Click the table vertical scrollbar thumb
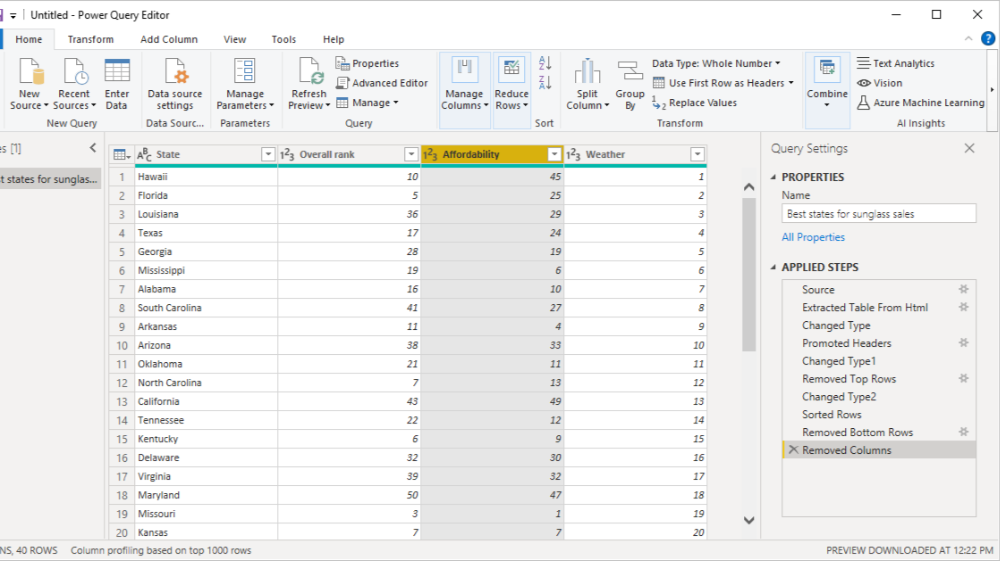Image resolution: width=1000 pixels, height=561 pixels. [749, 274]
